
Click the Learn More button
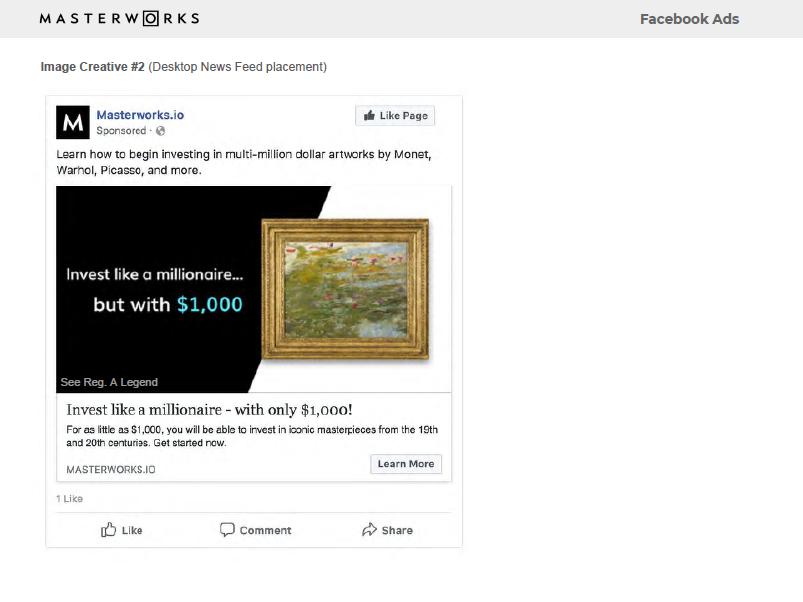point(406,464)
